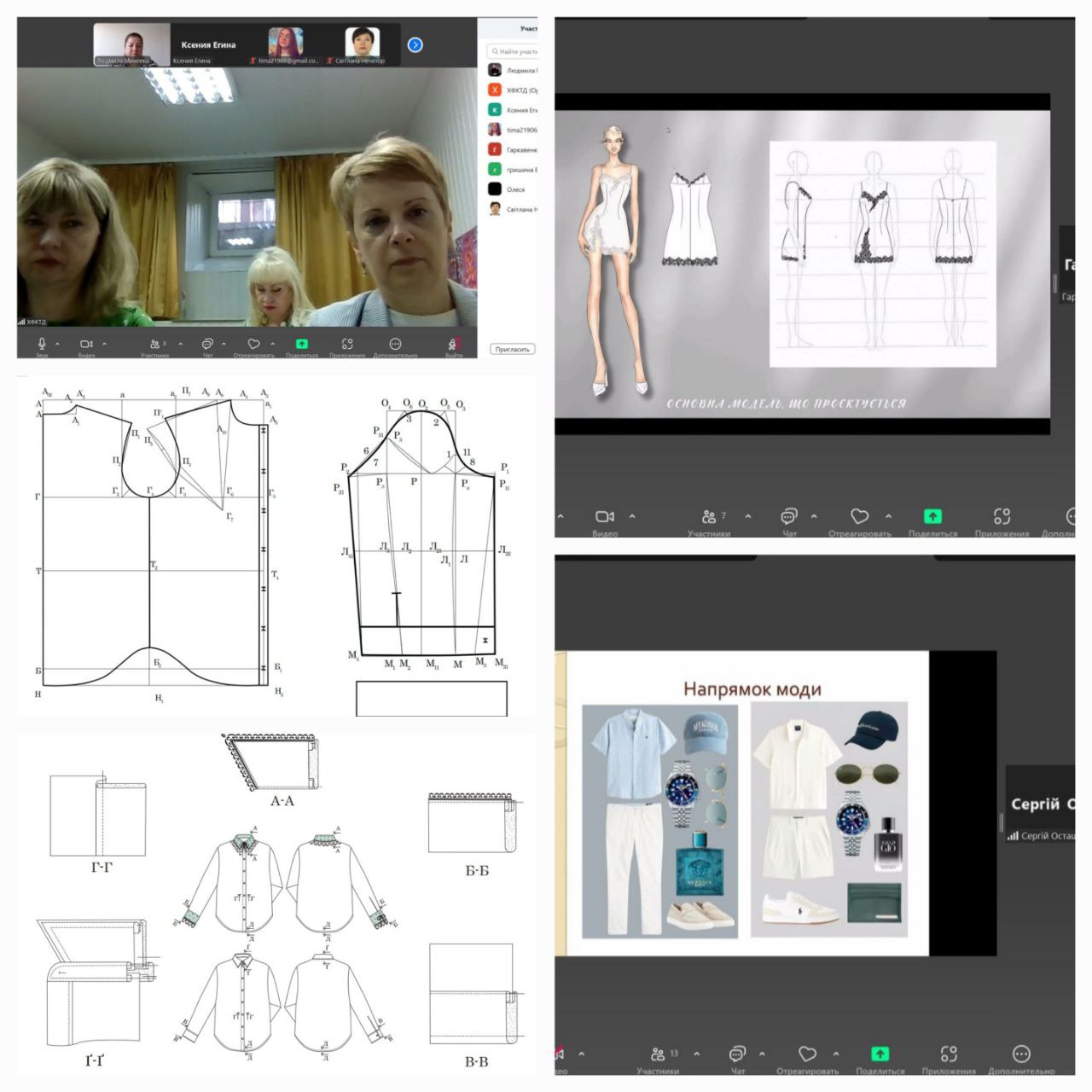Select Олеся in the participants list
The height and width of the screenshot is (1092, 1092).
(514, 189)
